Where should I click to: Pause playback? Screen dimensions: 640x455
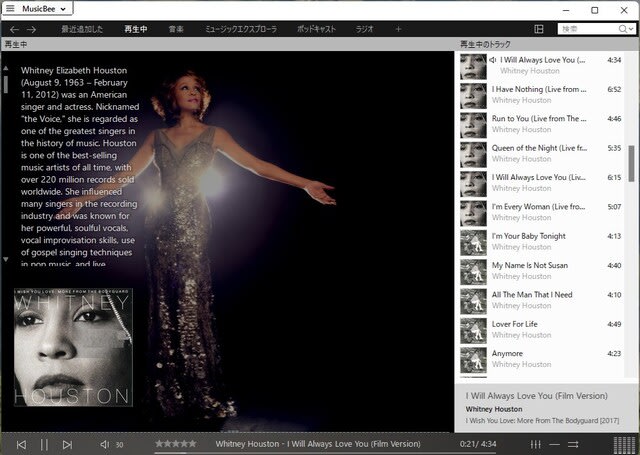(x=44, y=444)
